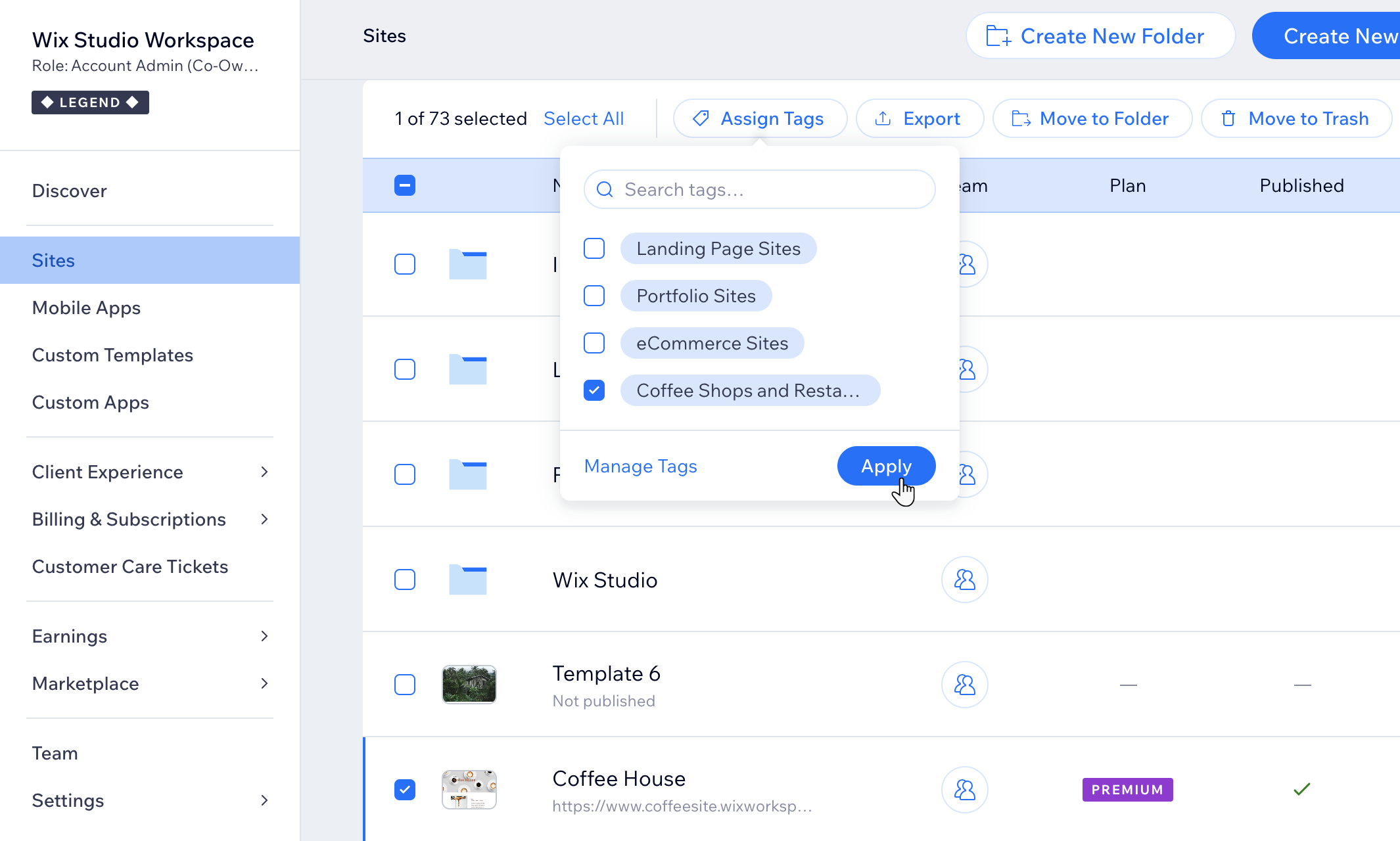
Task: Click Move to Folder button
Action: (x=1092, y=118)
